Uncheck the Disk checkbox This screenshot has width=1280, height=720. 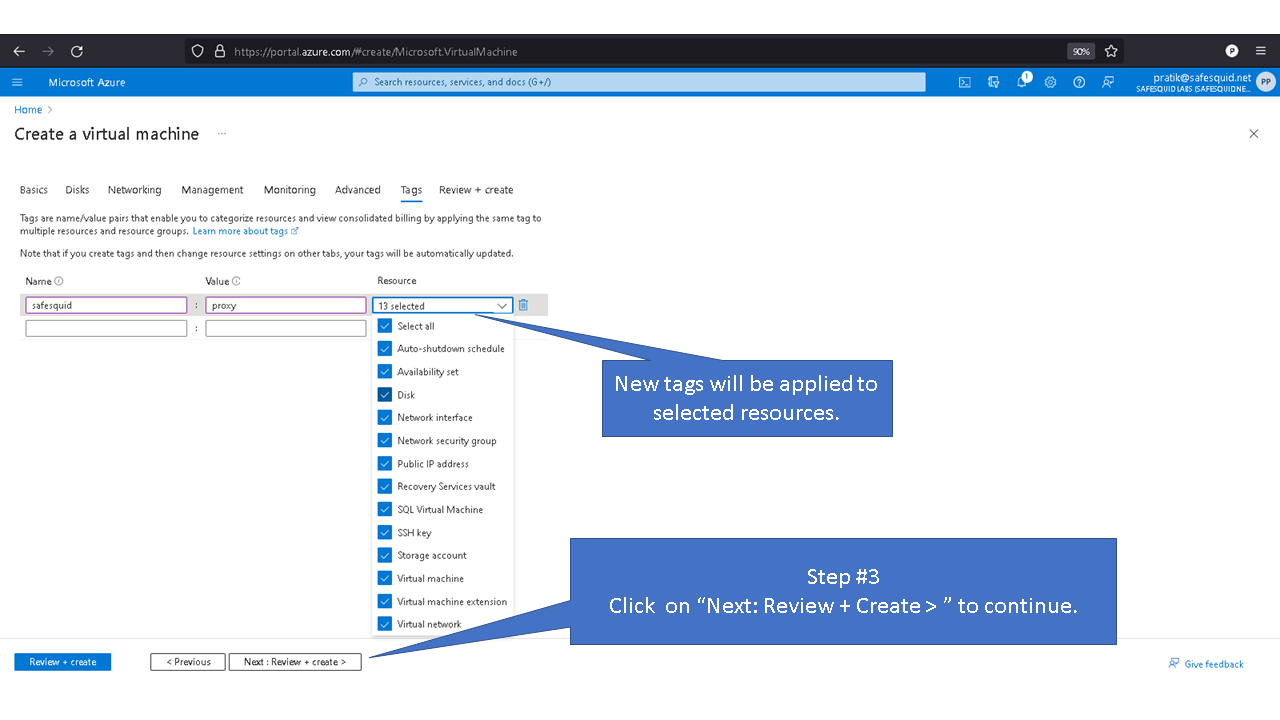click(x=385, y=395)
